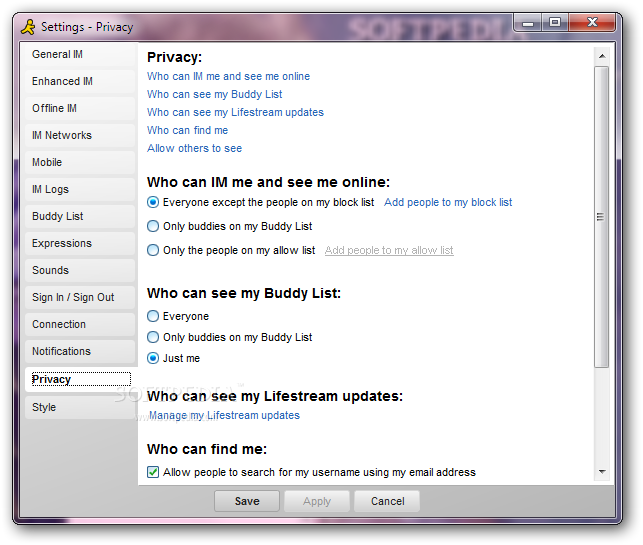Jump to 'Allow others to see' section

(x=194, y=148)
